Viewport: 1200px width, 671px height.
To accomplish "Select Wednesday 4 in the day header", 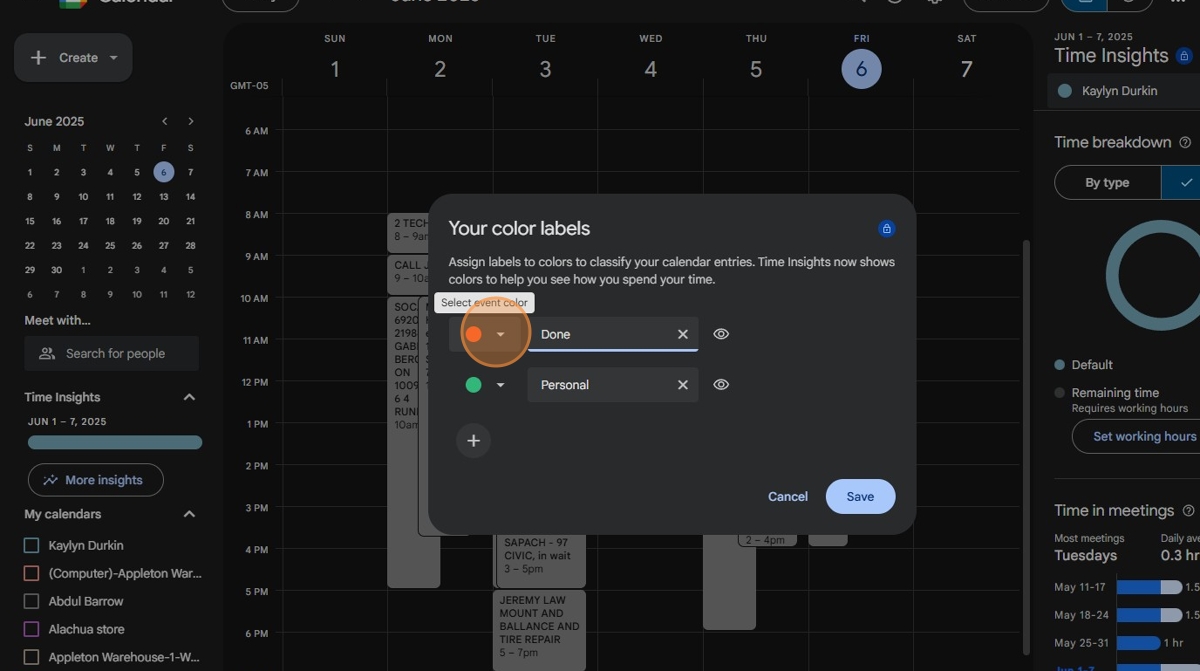I will 651,69.
